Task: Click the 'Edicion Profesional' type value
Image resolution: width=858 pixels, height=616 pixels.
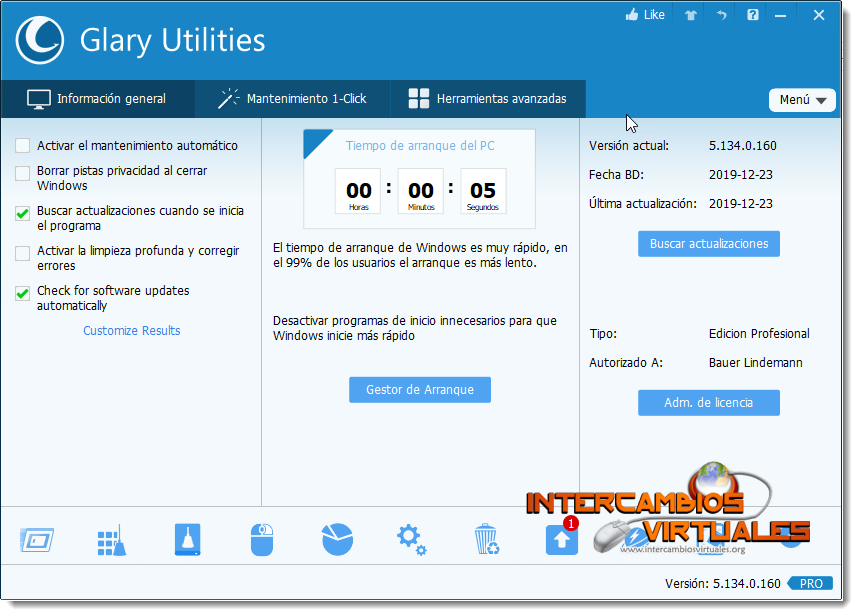Action: coord(759,334)
